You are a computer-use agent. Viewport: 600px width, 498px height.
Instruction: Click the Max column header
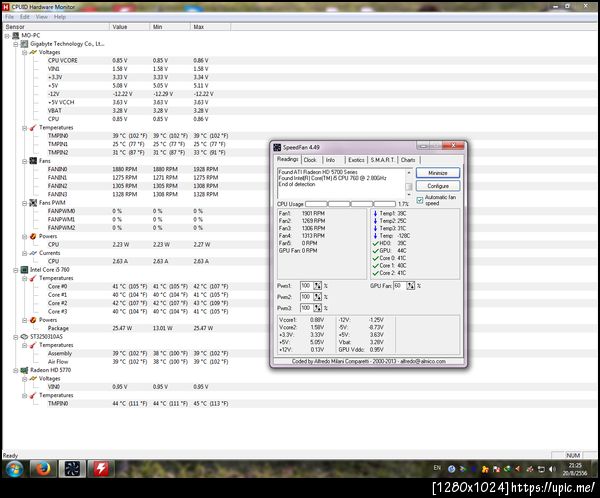(210, 27)
